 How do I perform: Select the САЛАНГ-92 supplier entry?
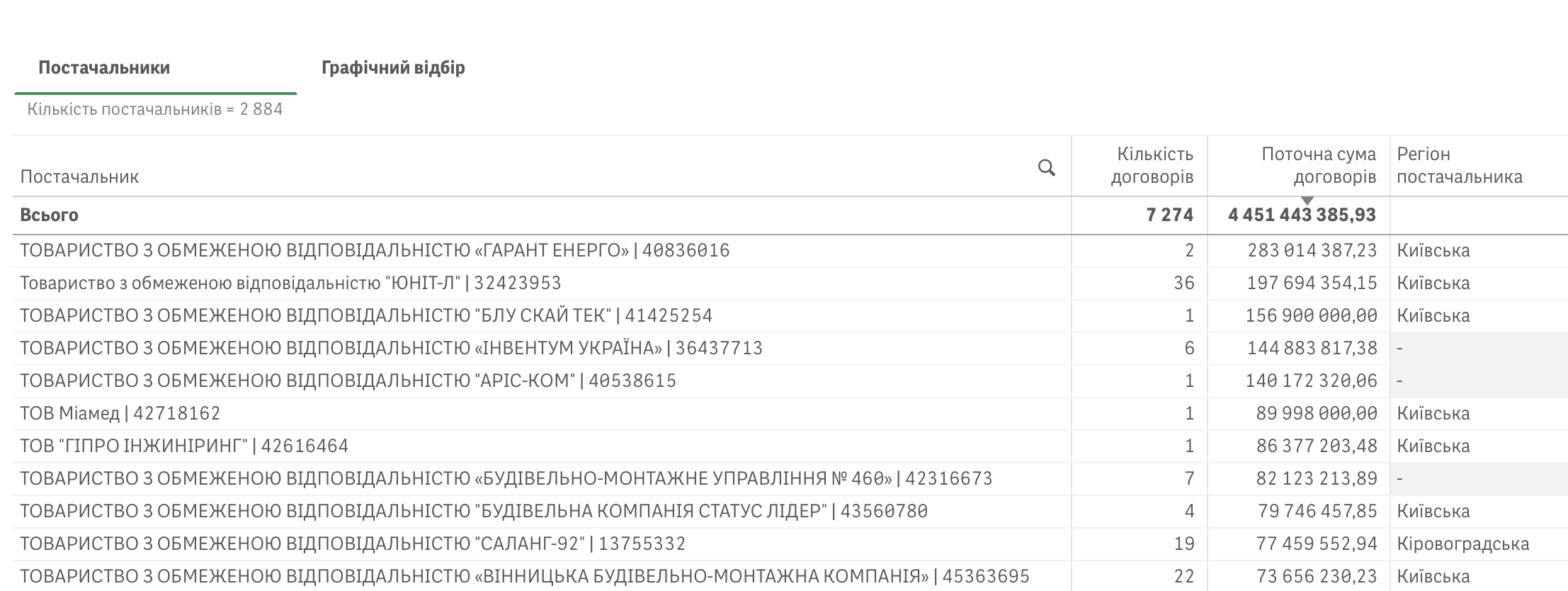[352, 544]
